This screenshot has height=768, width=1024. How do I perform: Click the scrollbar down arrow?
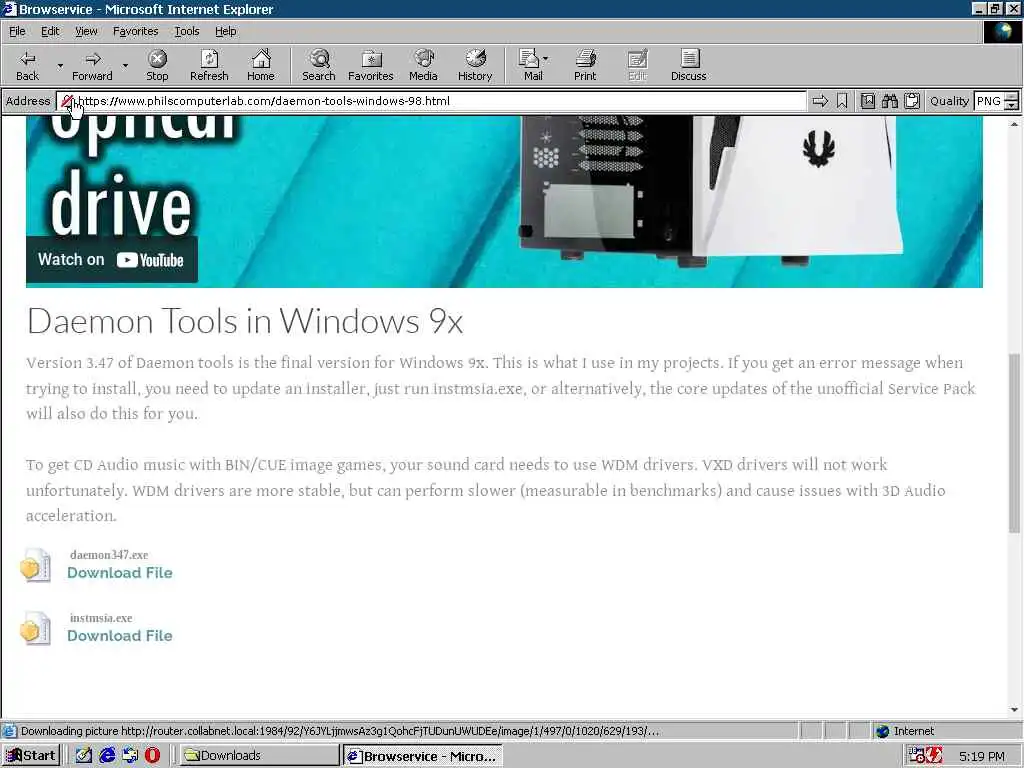pyautogui.click(x=1014, y=710)
